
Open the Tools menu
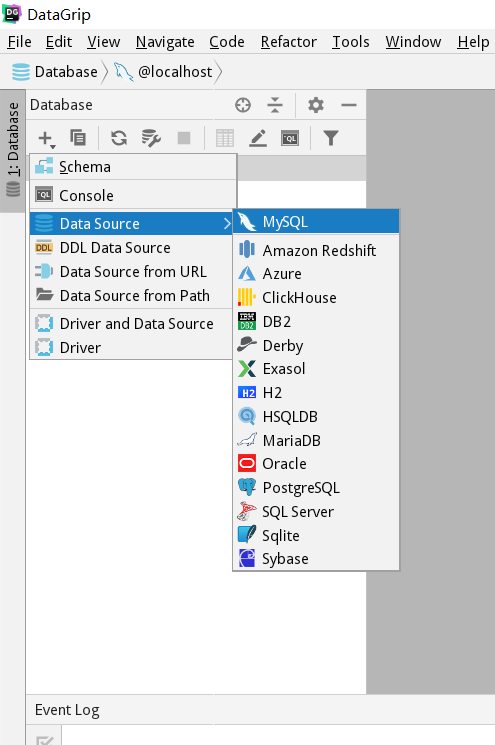pyautogui.click(x=351, y=42)
